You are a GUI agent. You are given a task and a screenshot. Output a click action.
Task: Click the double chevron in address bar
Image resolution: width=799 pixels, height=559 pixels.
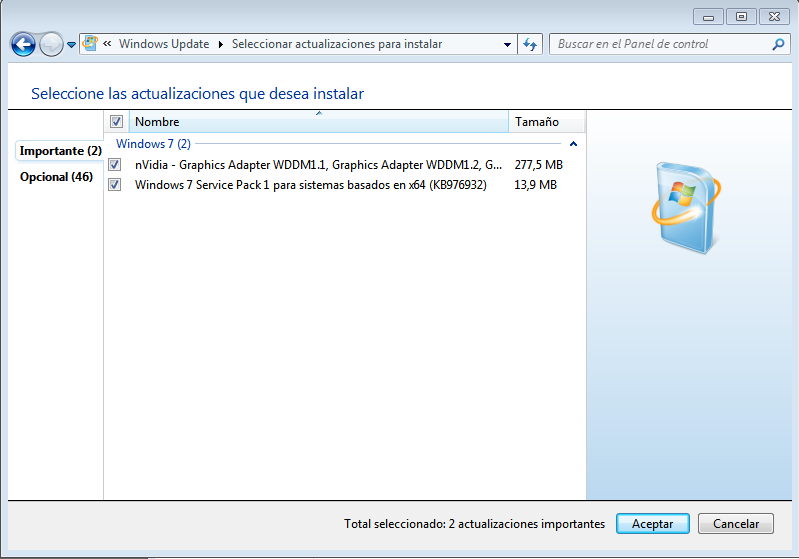[x=107, y=44]
